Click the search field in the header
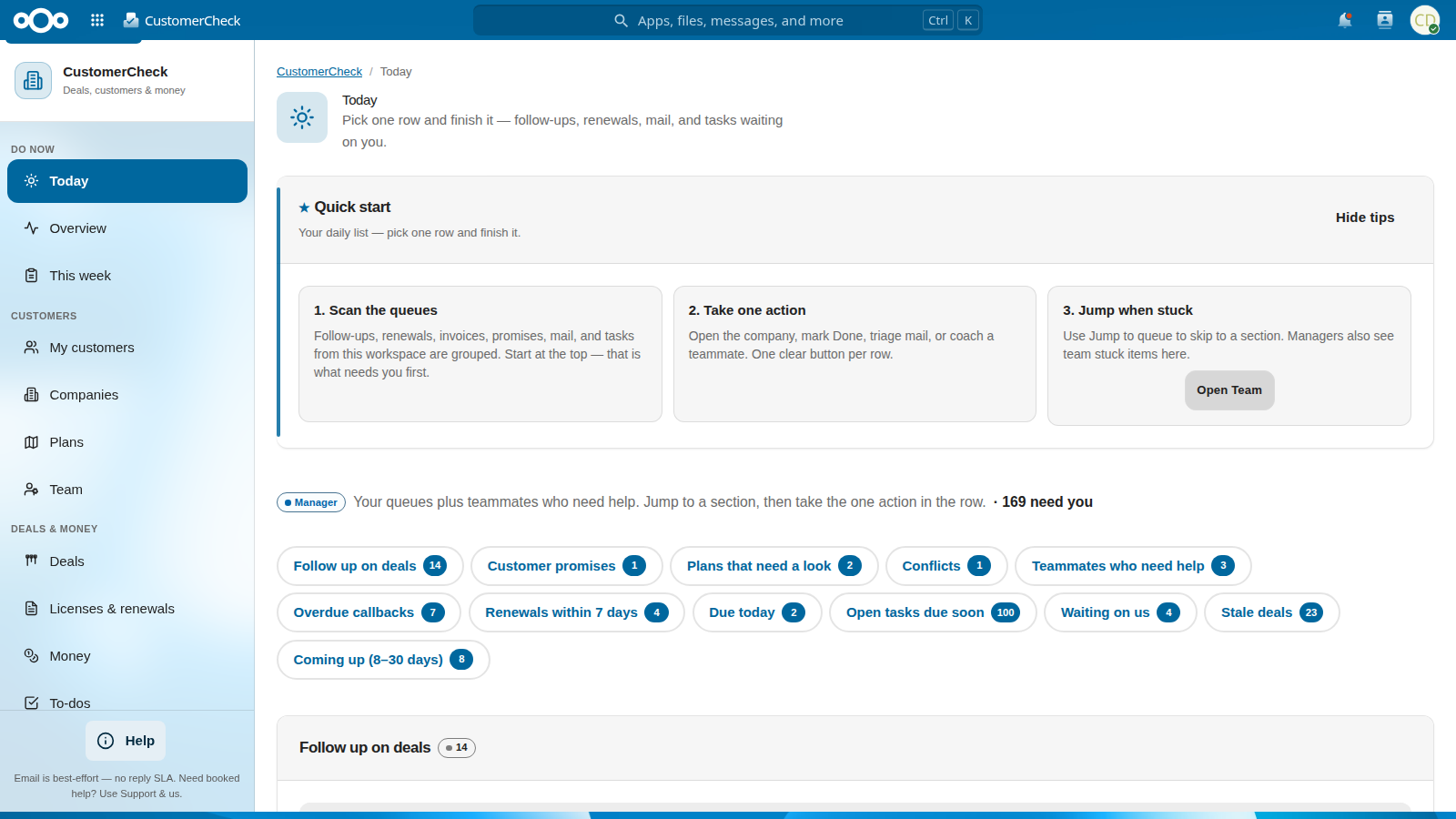 pos(728,20)
